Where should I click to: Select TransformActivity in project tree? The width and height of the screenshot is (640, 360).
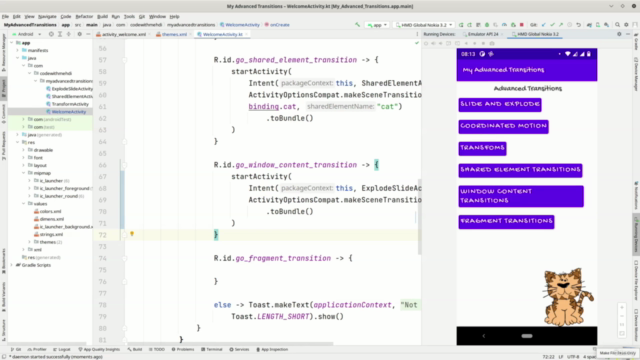point(70,104)
